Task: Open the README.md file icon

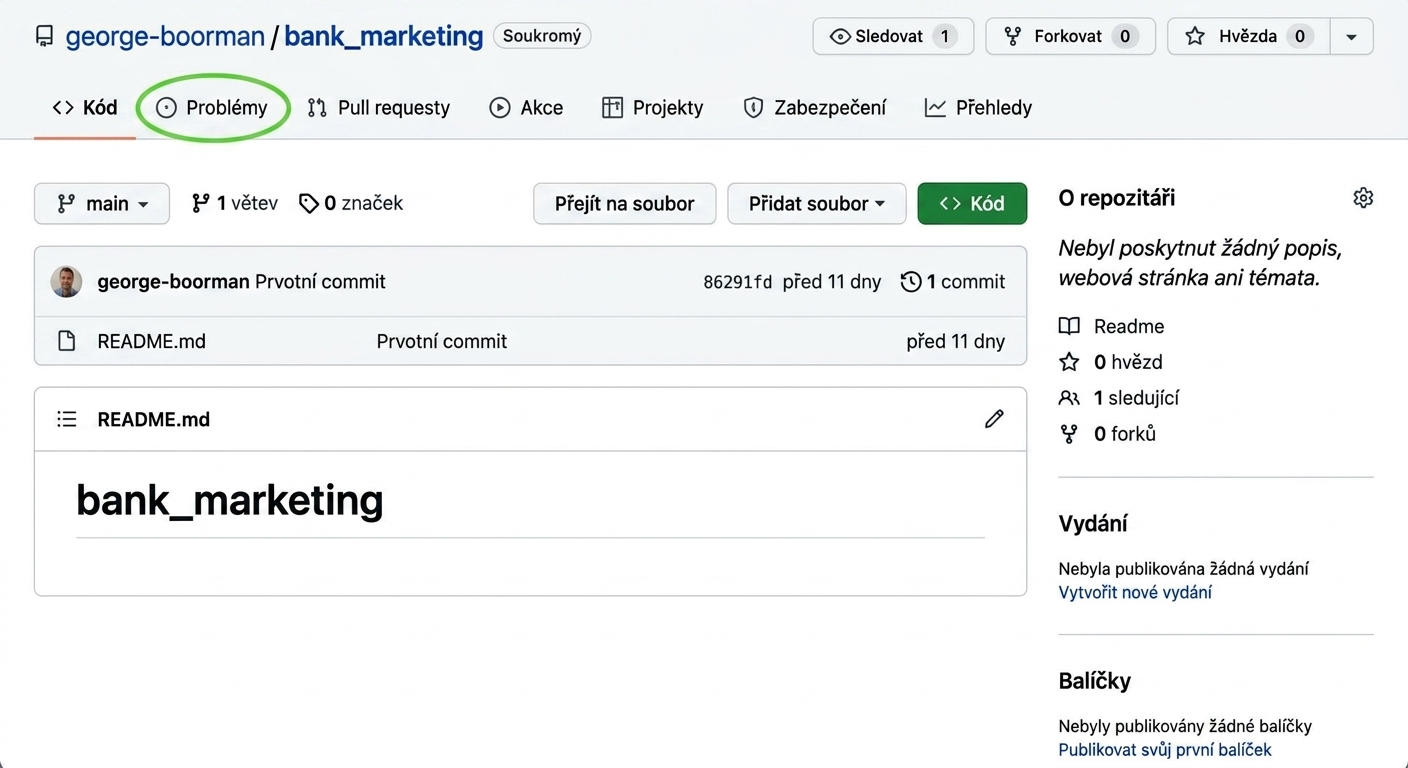Action: click(66, 341)
